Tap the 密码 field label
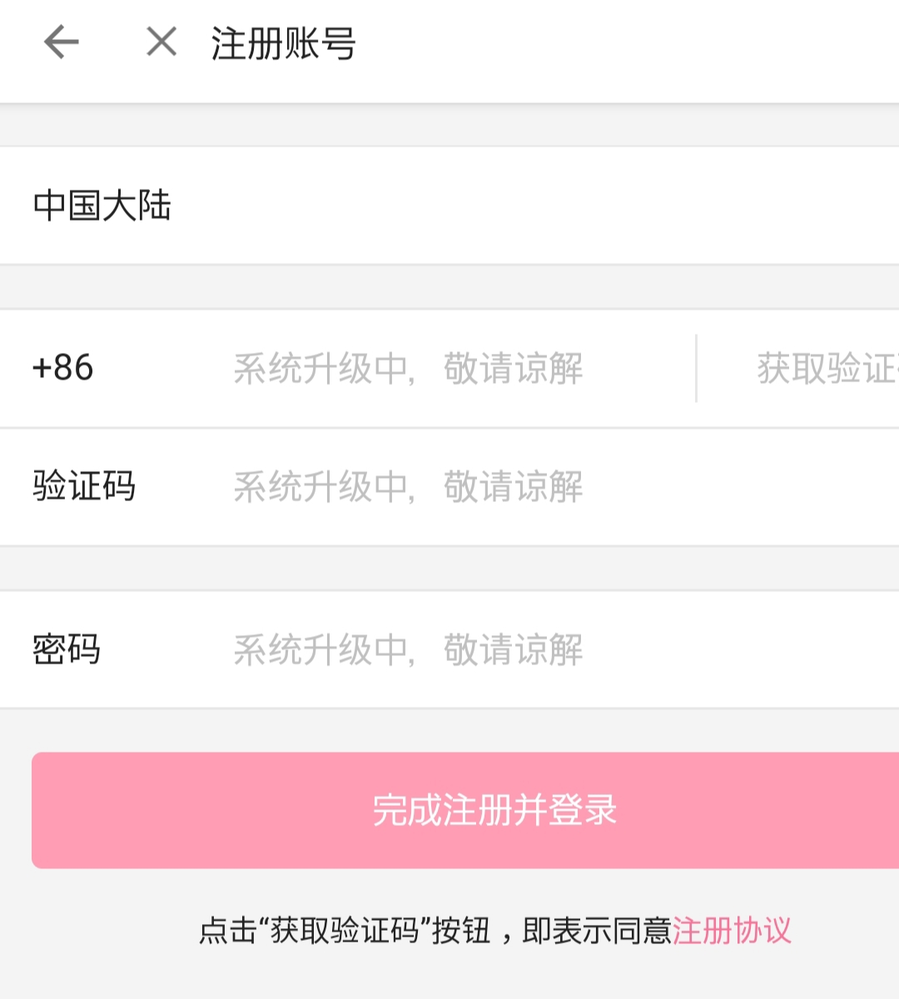Screen dimensions: 899x999 pos(67,650)
